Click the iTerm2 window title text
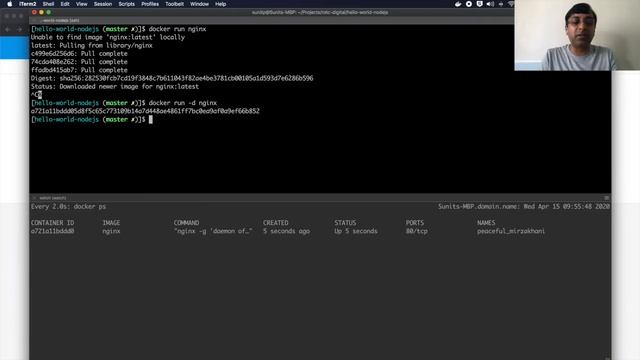This screenshot has height=360, width=640. point(320,12)
